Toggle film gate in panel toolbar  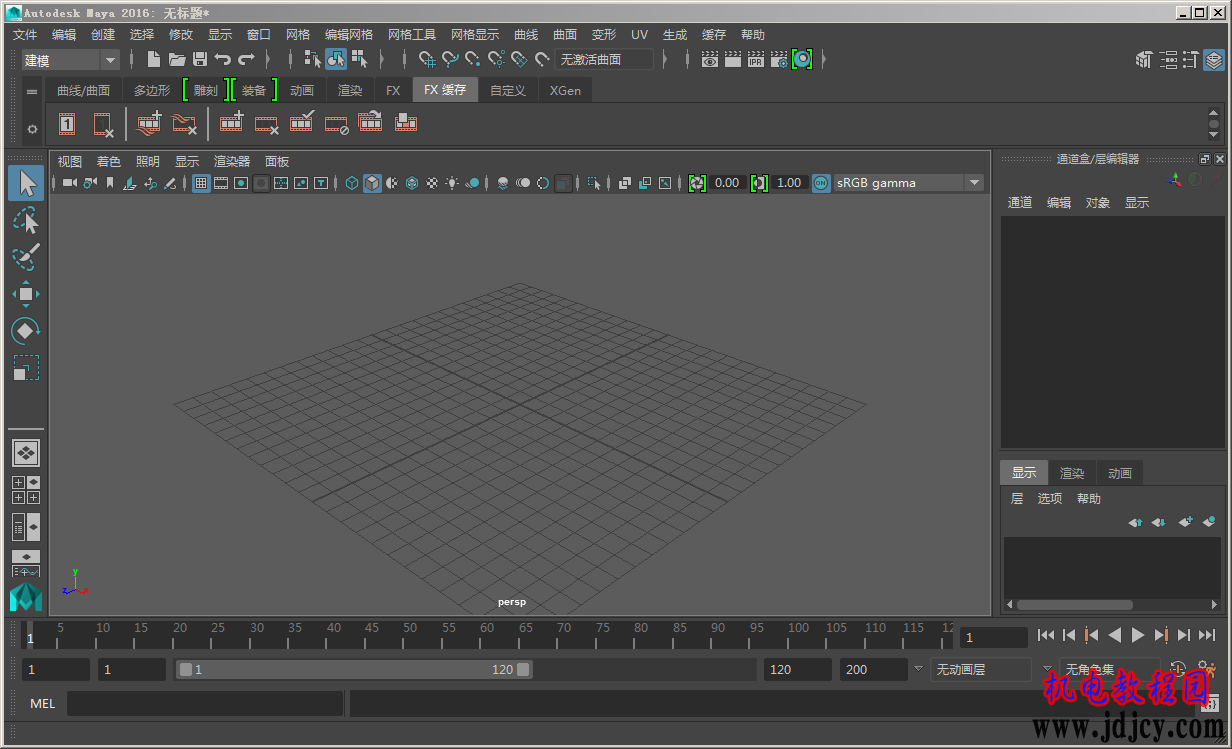click(221, 183)
